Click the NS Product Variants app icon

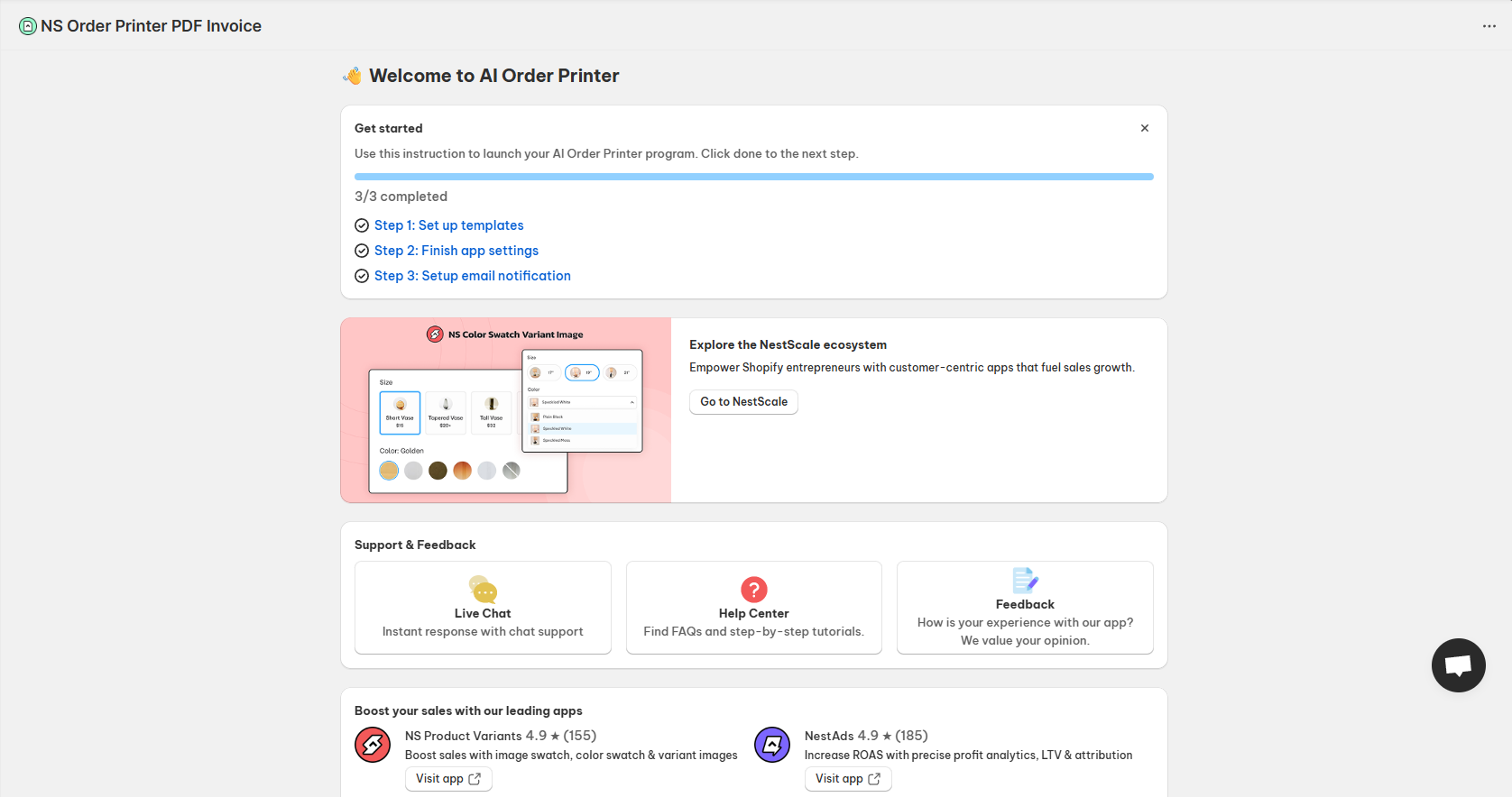click(373, 745)
